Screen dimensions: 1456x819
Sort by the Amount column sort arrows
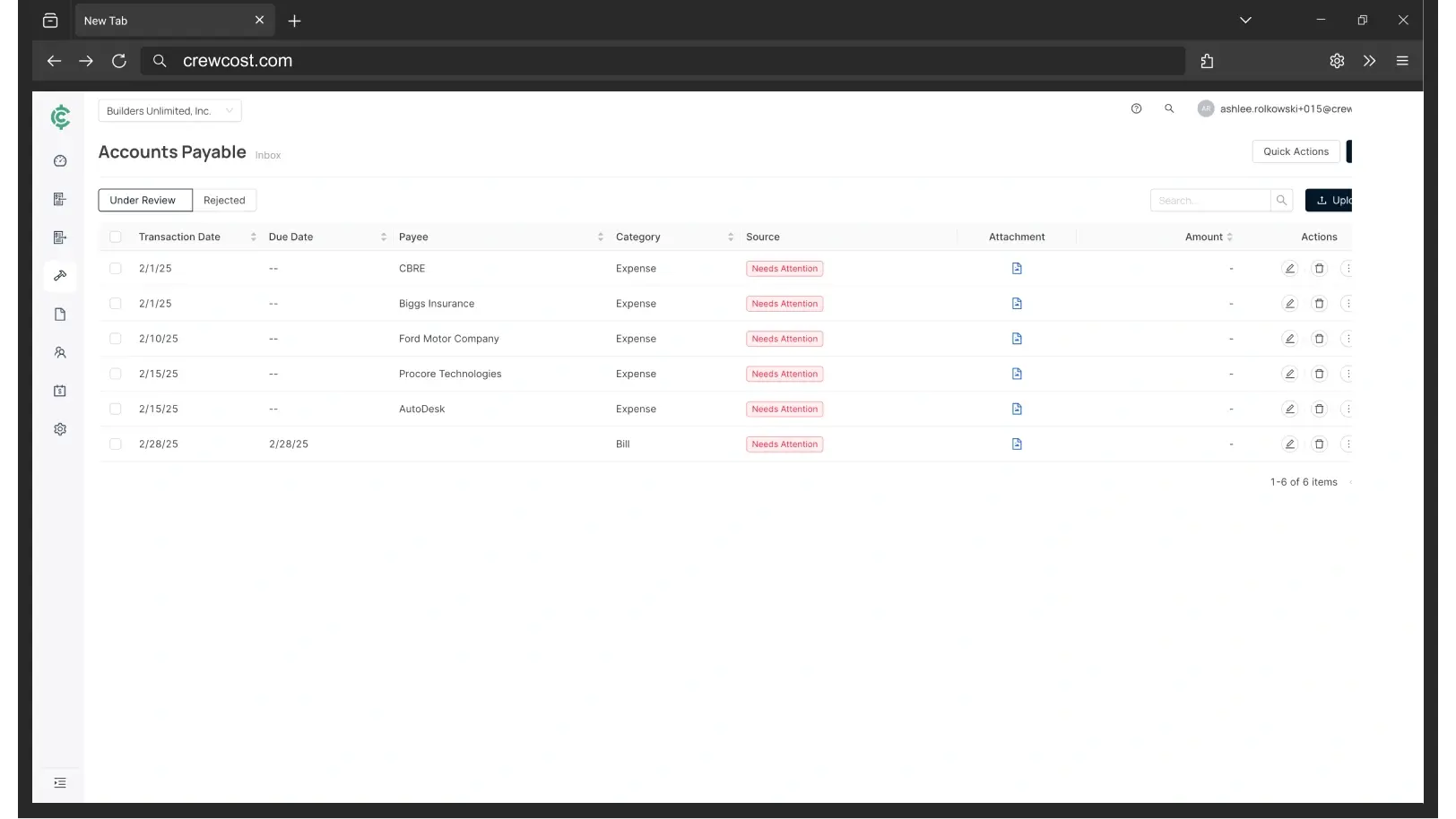[x=1230, y=236]
